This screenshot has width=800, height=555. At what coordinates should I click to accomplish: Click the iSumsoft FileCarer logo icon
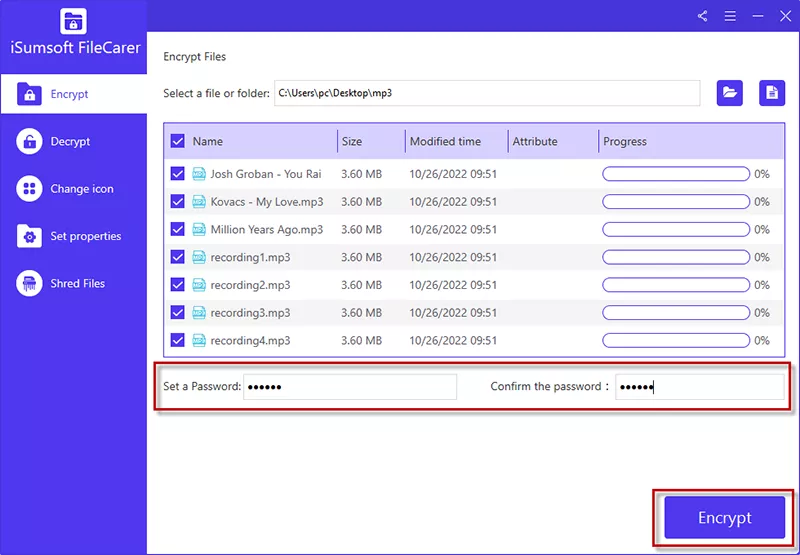[73, 22]
